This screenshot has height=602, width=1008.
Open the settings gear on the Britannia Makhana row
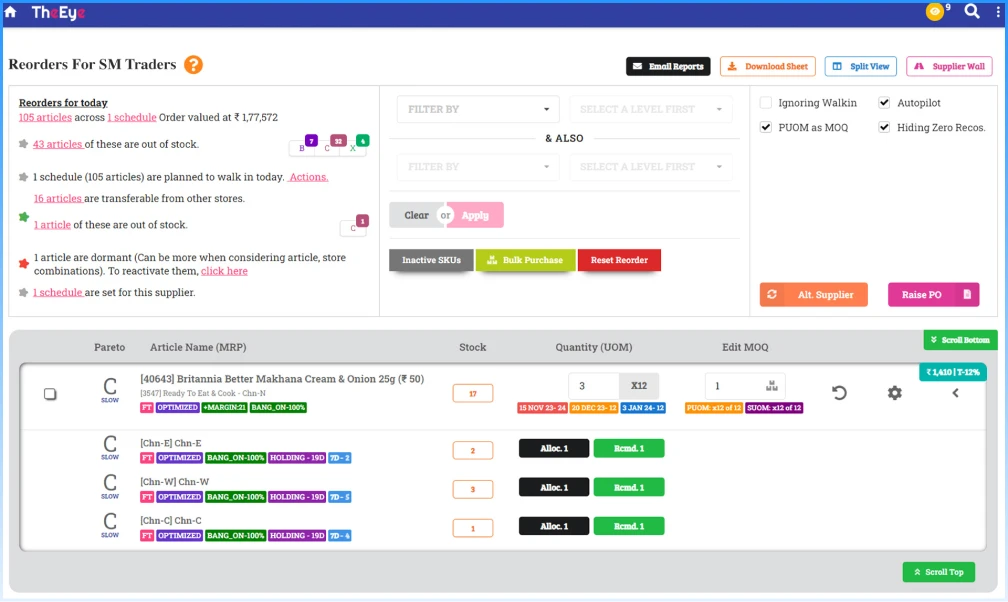click(x=894, y=393)
